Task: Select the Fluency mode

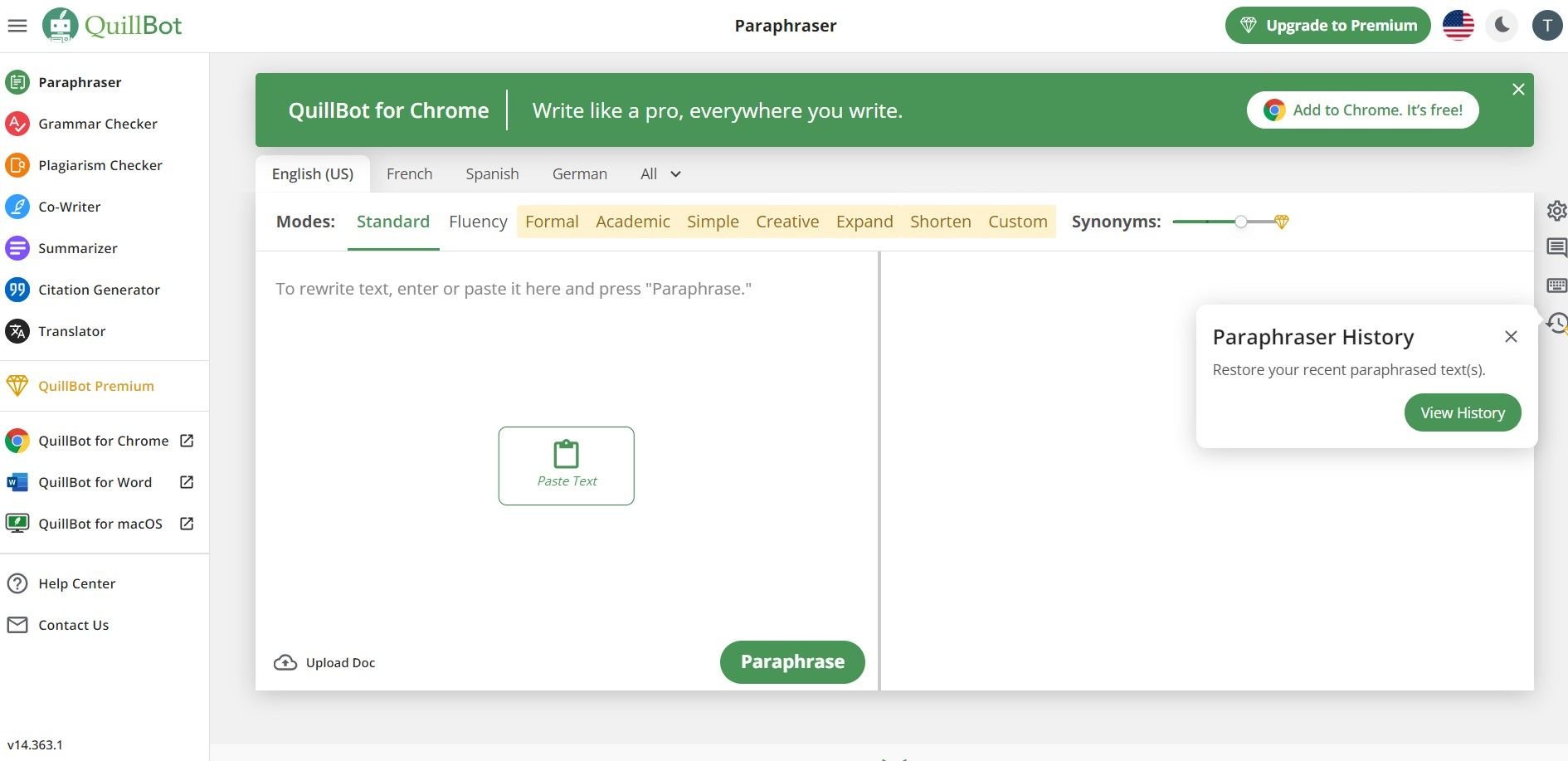Action: [478, 222]
